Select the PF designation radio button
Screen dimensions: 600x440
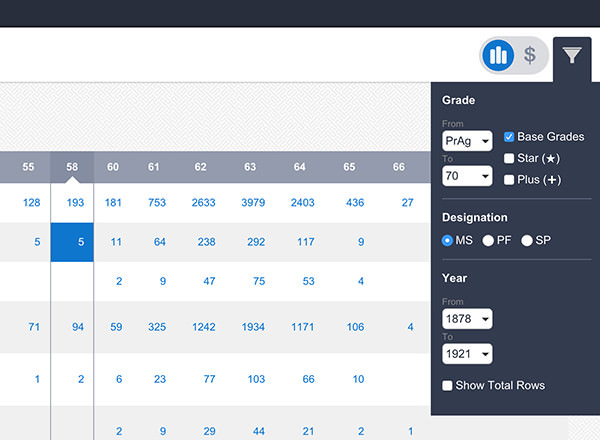click(x=489, y=241)
